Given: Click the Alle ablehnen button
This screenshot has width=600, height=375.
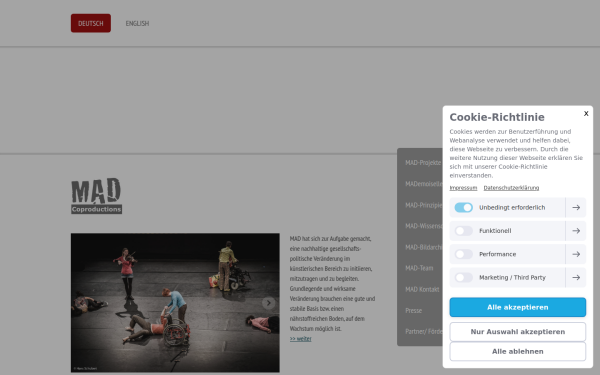Looking at the screenshot, I should 517,351.
